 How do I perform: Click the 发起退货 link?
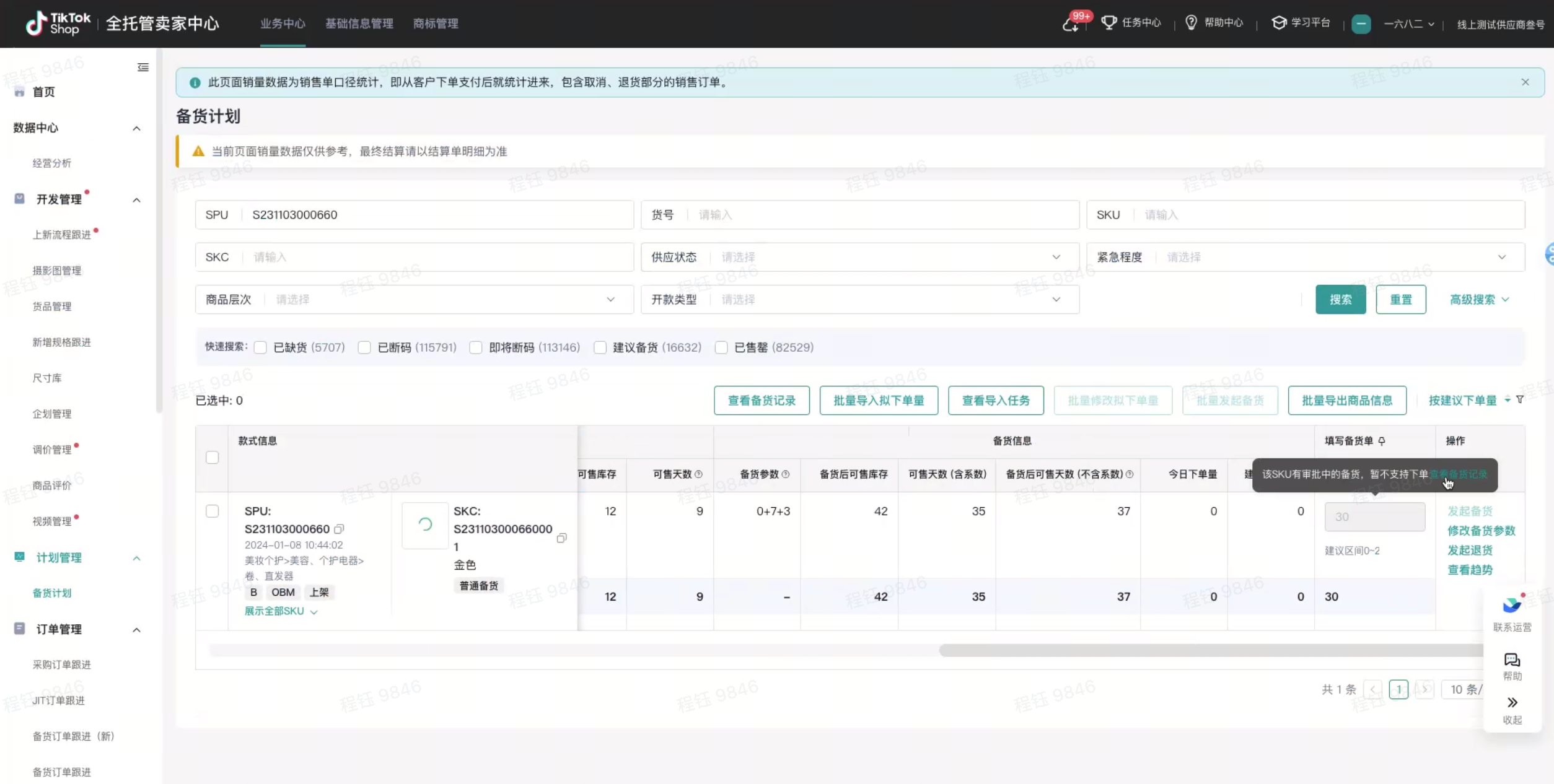(1470, 550)
